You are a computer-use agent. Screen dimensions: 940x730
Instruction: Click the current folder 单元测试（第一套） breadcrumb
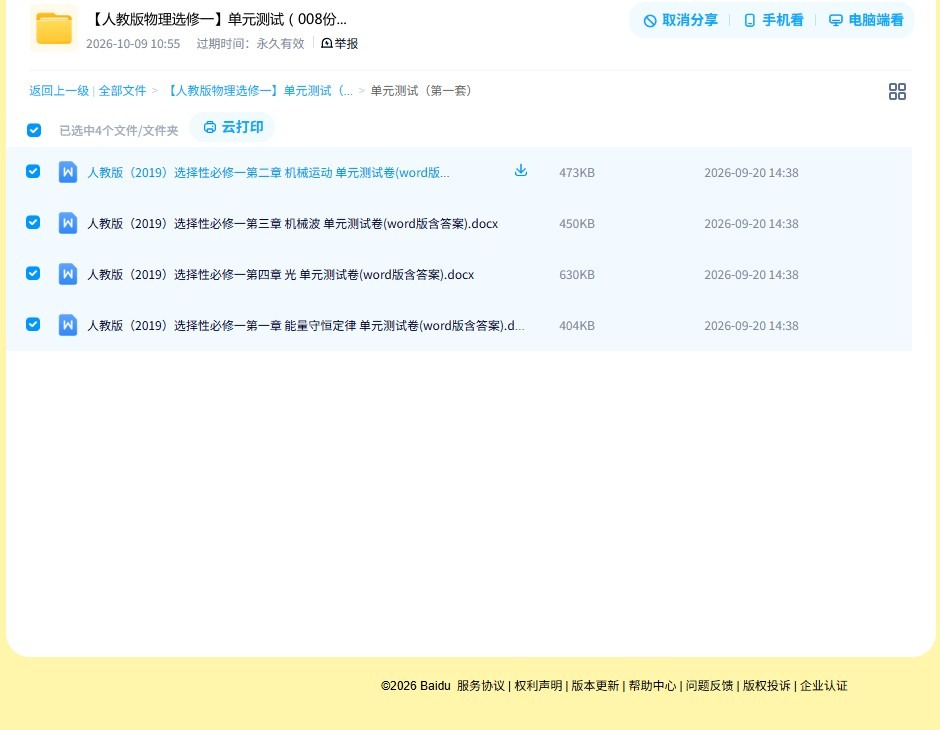tap(421, 91)
